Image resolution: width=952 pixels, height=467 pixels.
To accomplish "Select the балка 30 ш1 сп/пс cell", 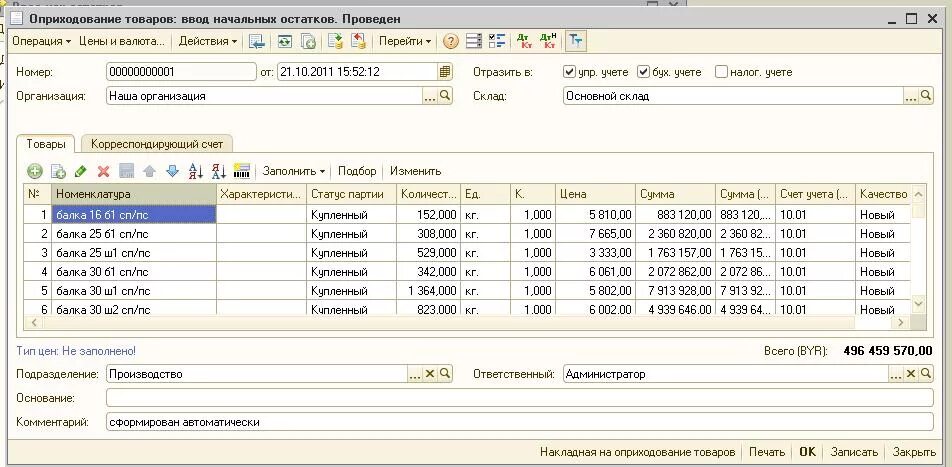I will 134,291.
